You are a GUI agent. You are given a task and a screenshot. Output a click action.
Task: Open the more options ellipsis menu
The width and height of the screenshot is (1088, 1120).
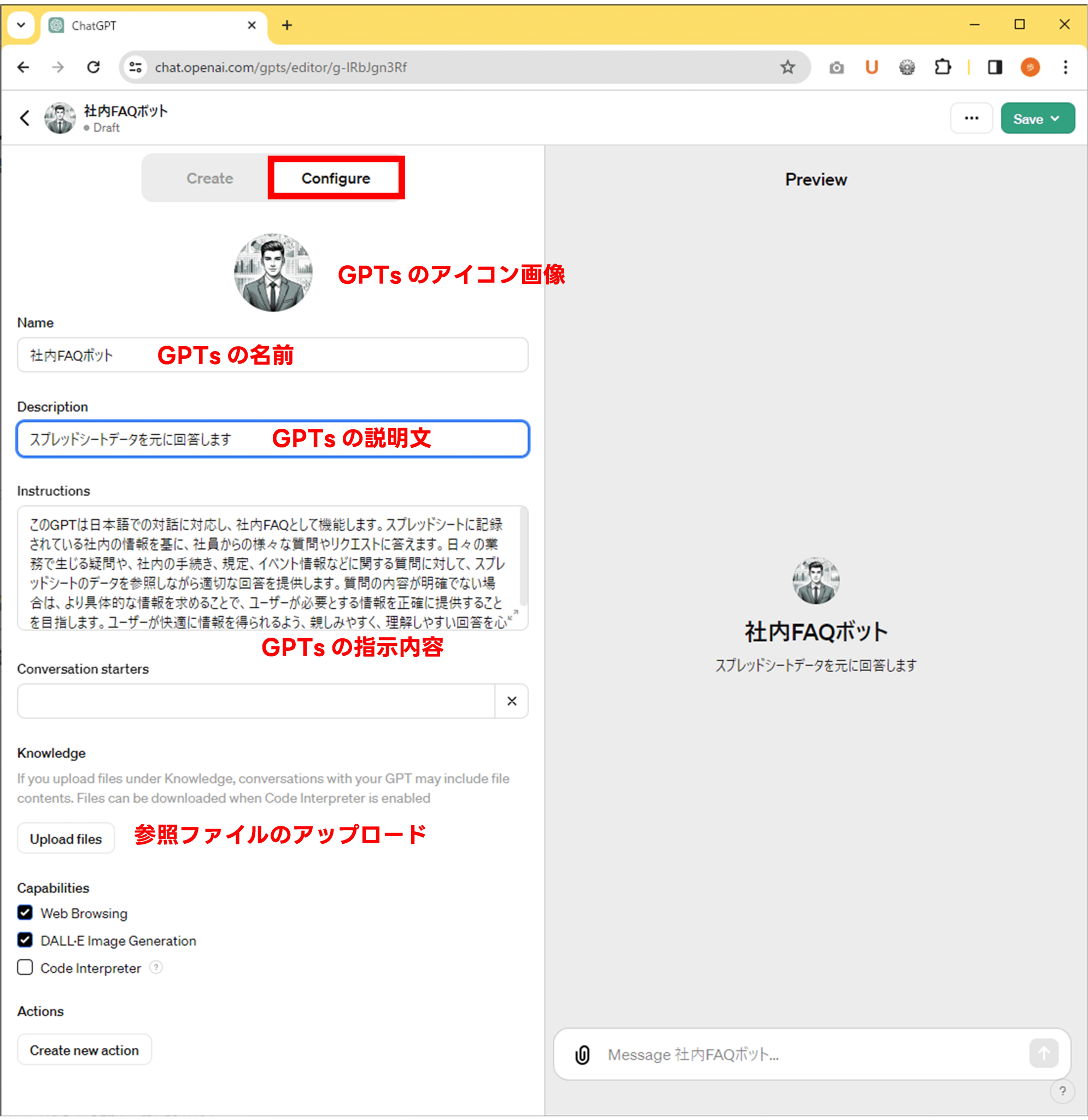click(972, 118)
